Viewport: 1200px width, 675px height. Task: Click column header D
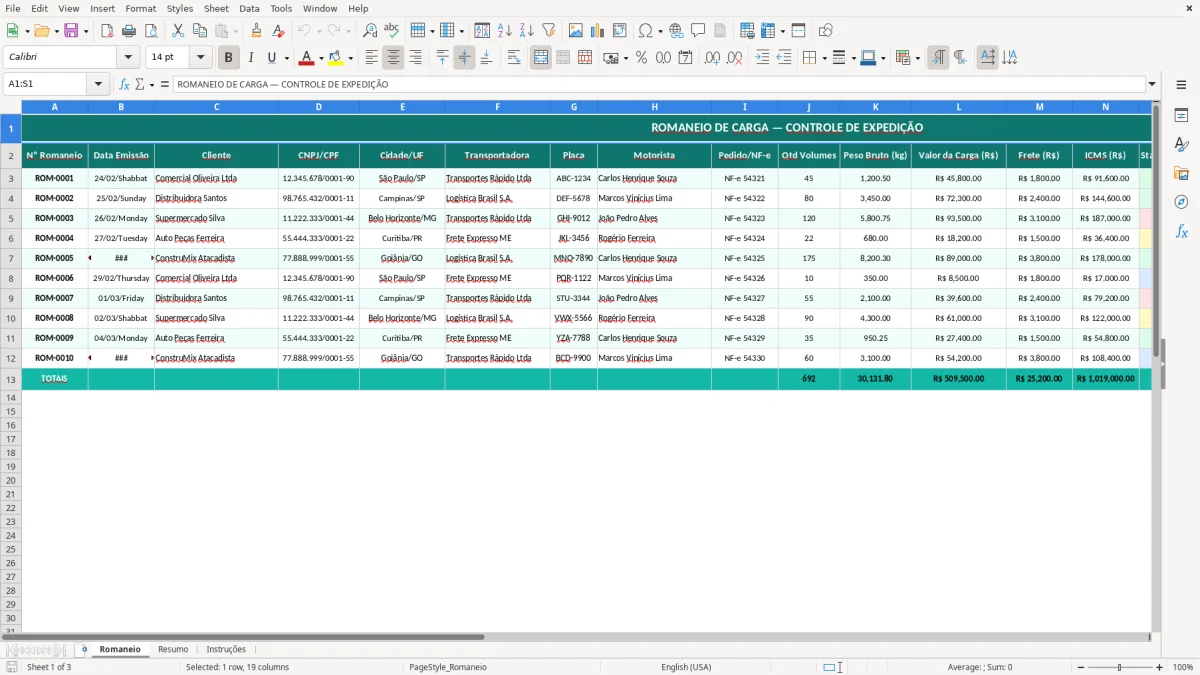pos(319,107)
